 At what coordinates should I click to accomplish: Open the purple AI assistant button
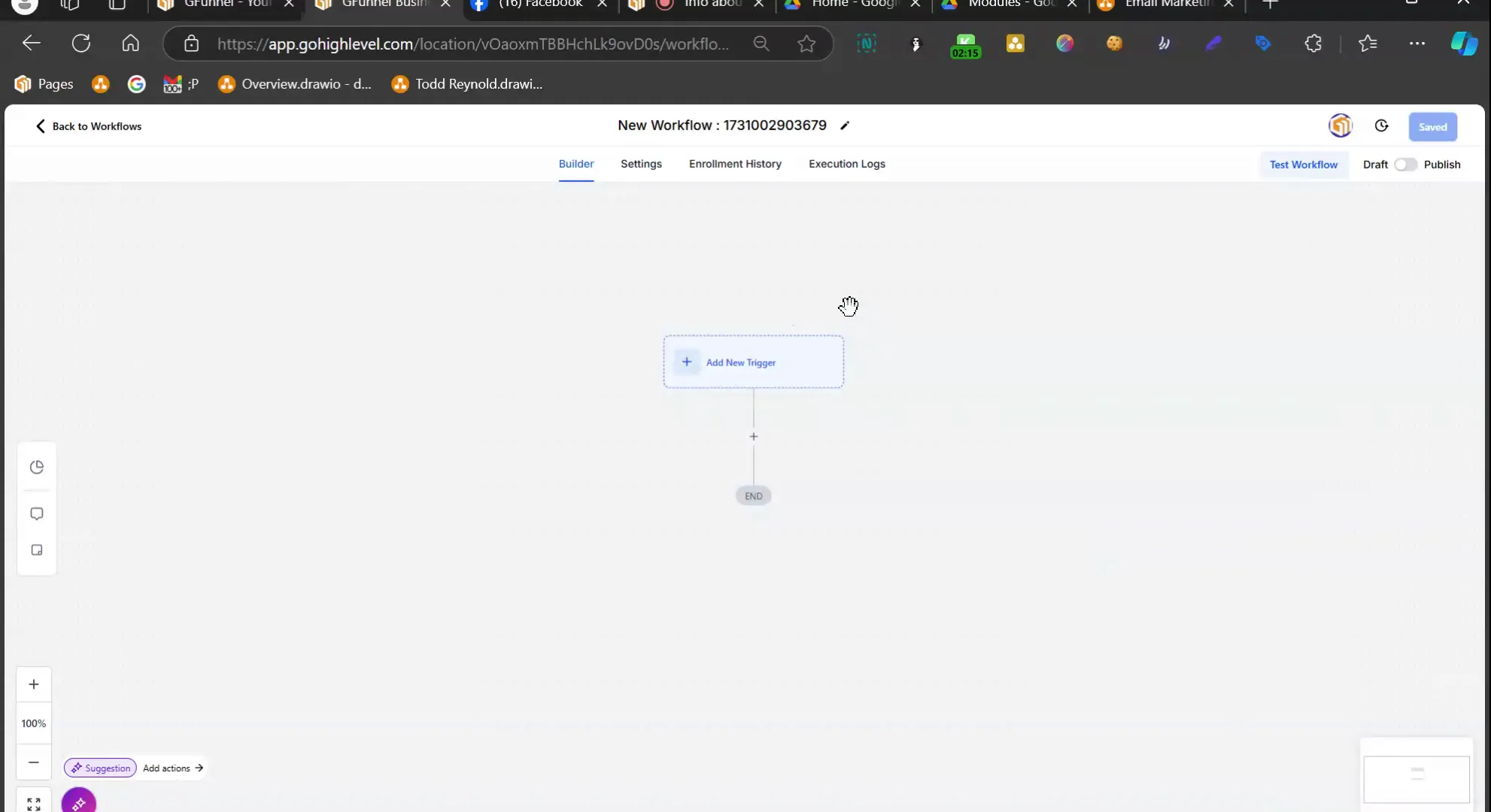tap(79, 802)
